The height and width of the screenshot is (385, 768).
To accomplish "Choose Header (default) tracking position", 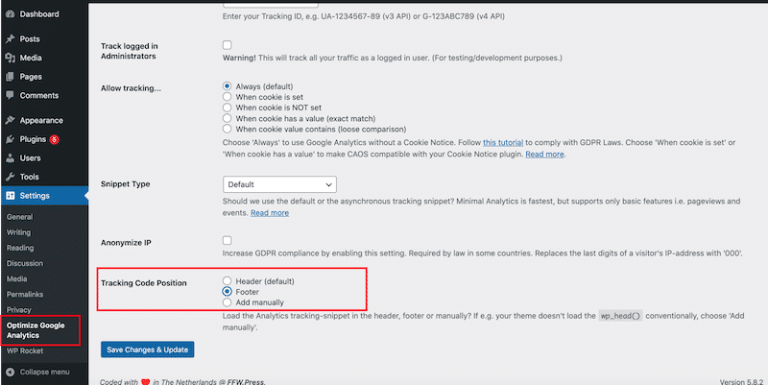I will 227,281.
